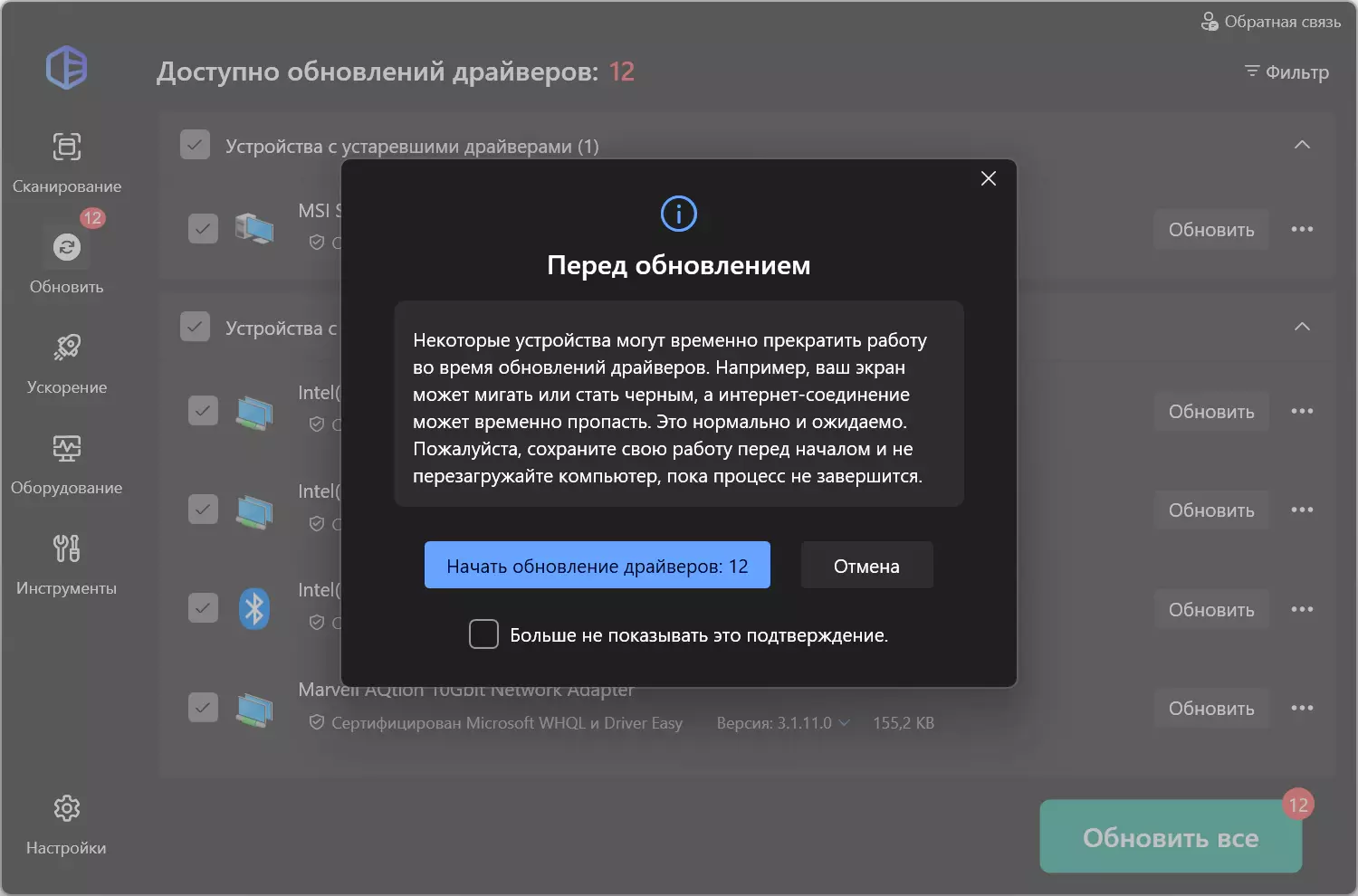Open the Фильтр filter menu
The height and width of the screenshot is (896, 1358).
[x=1286, y=72]
